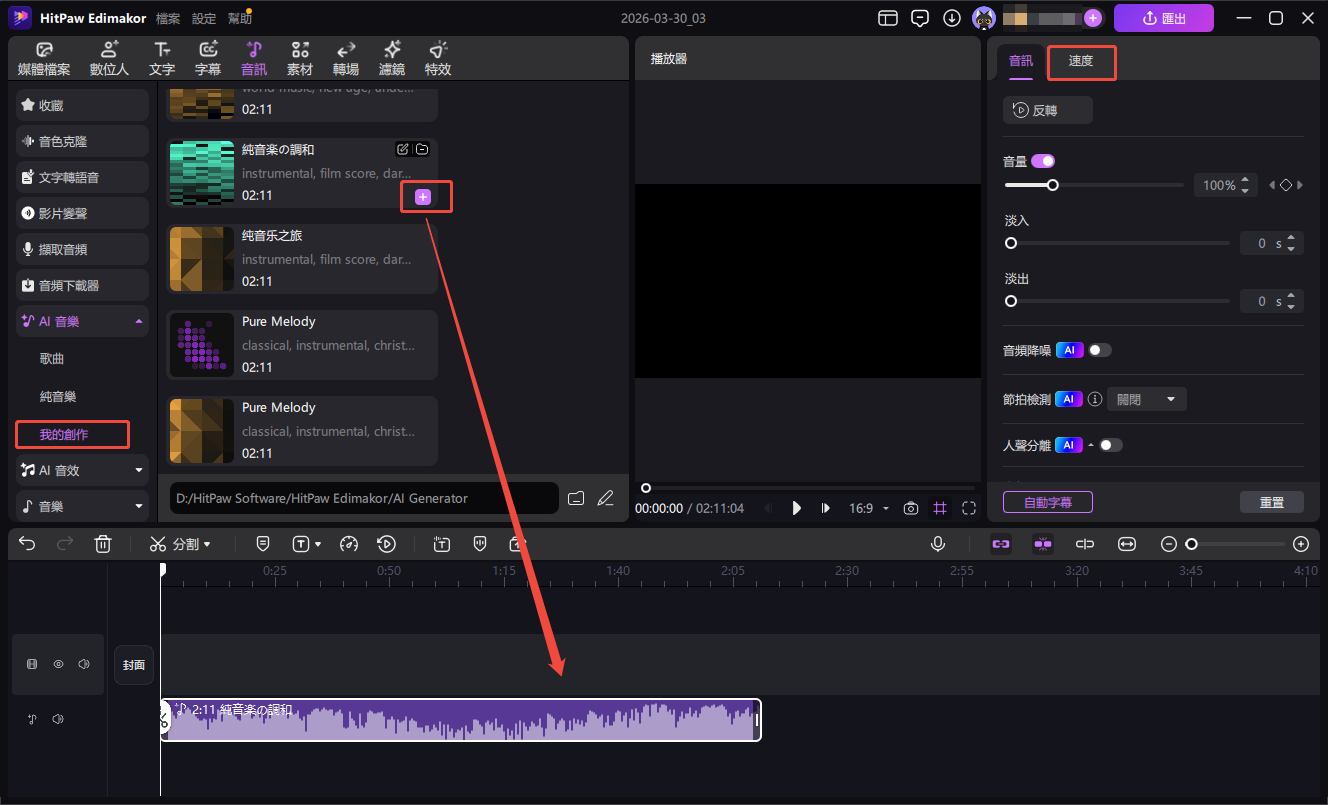Open the 轉場 transitions tab
Image resolution: width=1328 pixels, height=805 pixels.
pos(346,59)
